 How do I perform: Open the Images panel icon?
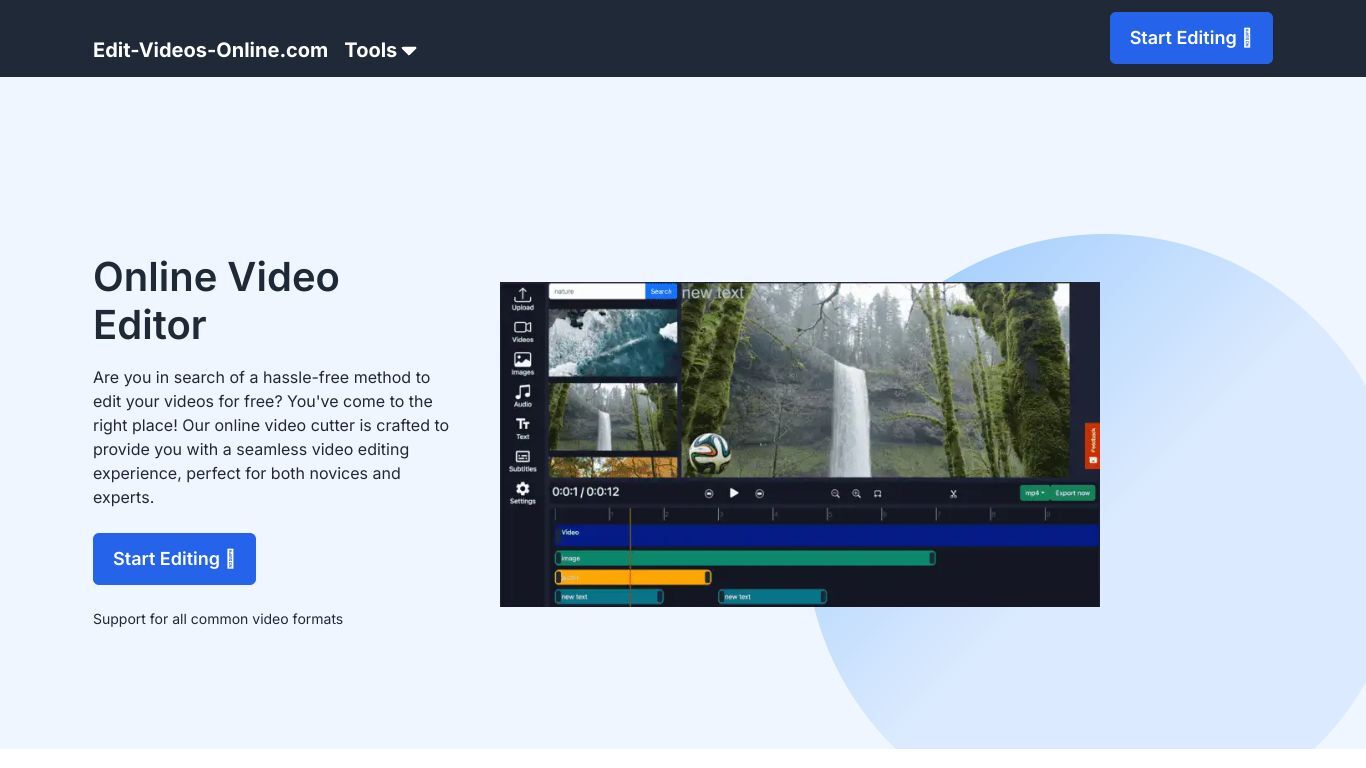[x=522, y=363]
